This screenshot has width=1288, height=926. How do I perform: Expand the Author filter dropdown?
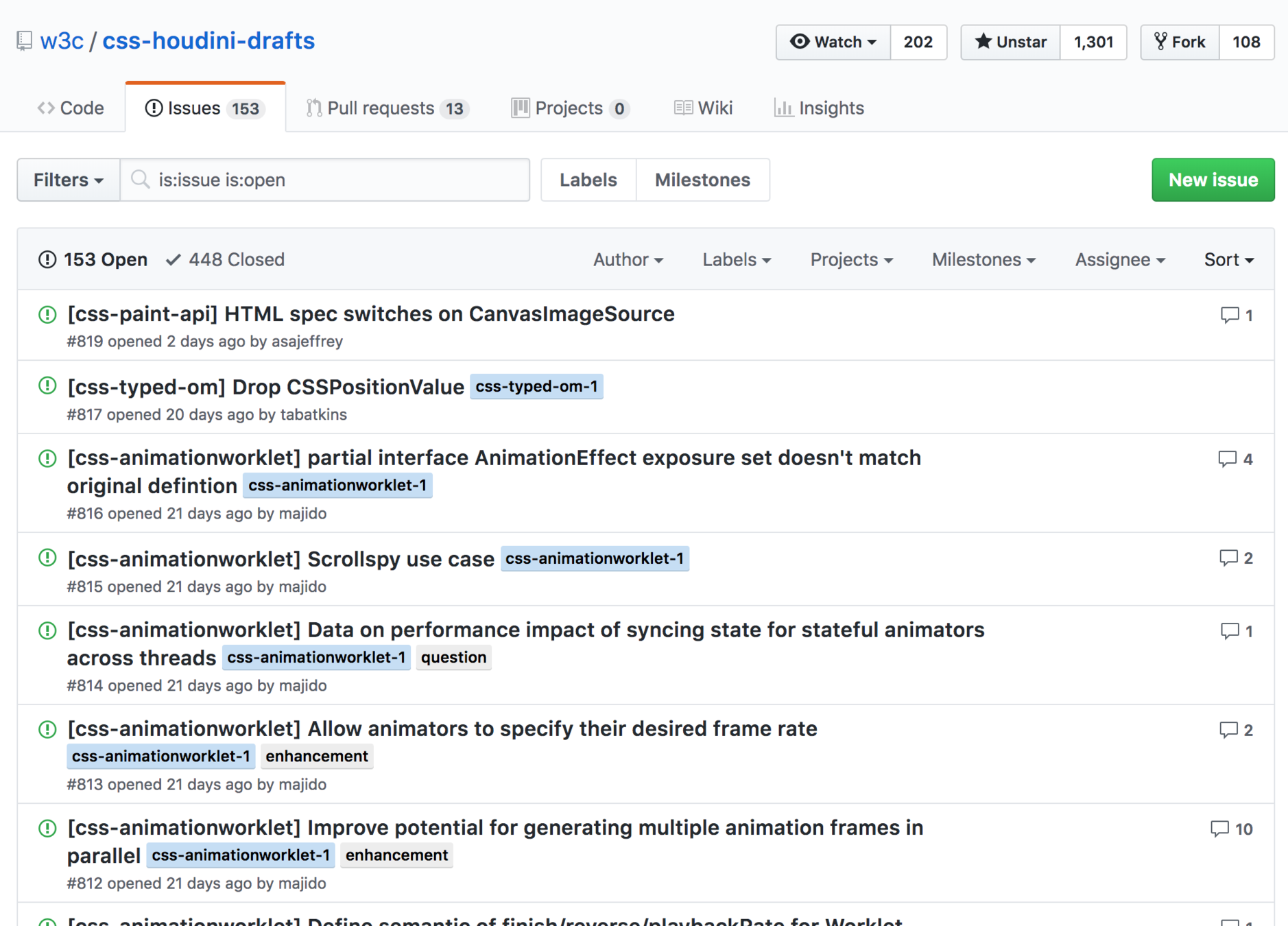coord(628,259)
